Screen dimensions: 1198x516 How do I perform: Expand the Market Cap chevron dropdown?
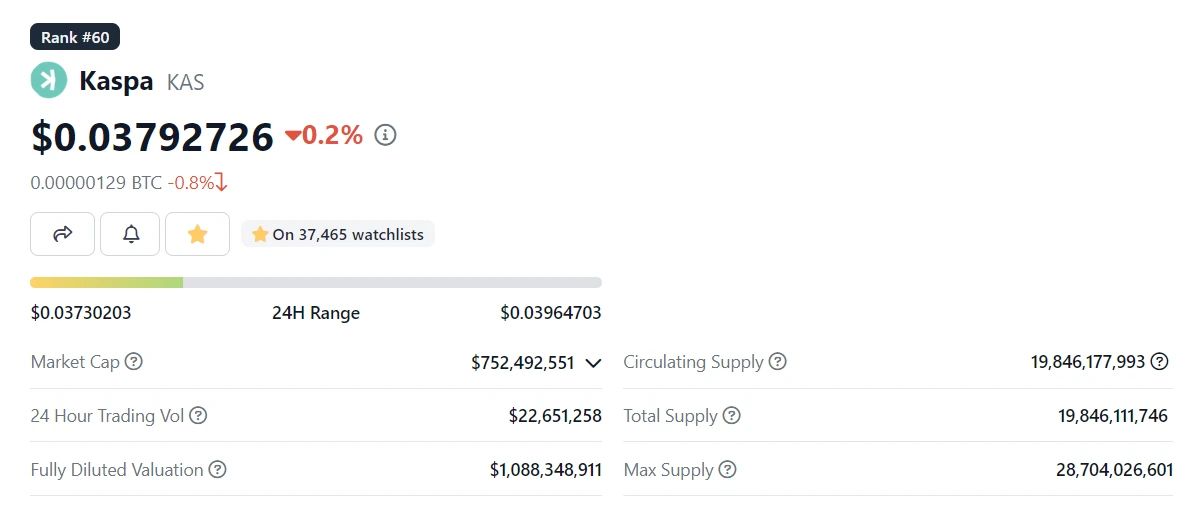(x=593, y=363)
